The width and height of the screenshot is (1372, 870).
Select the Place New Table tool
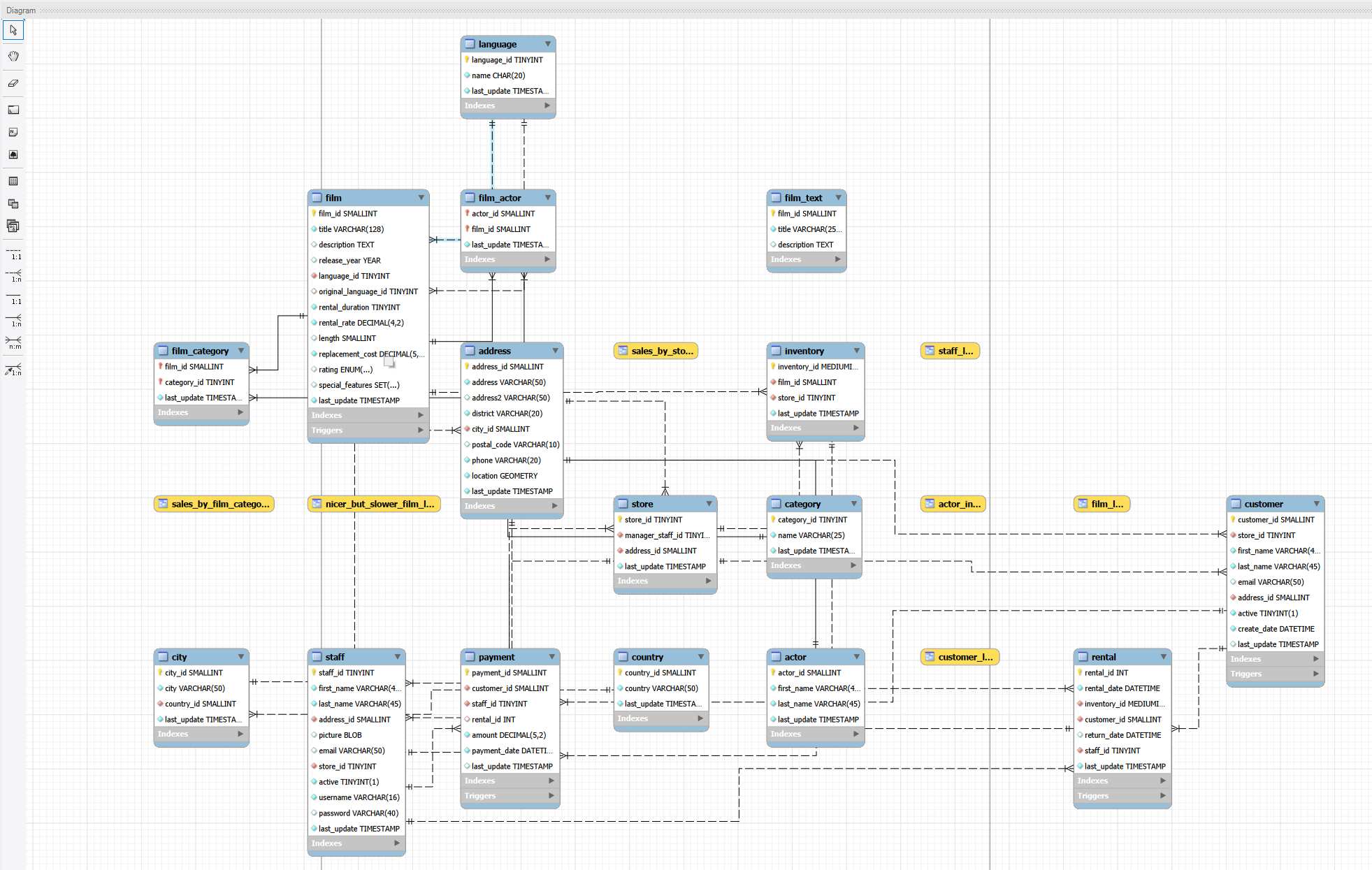coord(13,180)
